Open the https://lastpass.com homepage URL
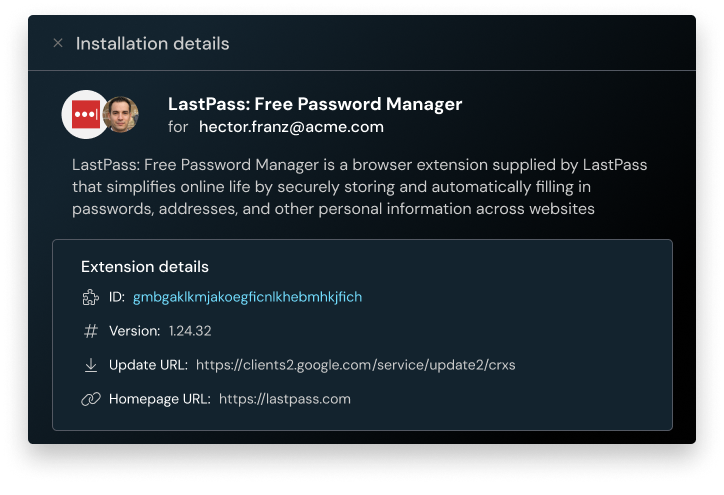The width and height of the screenshot is (724, 495). (285, 399)
